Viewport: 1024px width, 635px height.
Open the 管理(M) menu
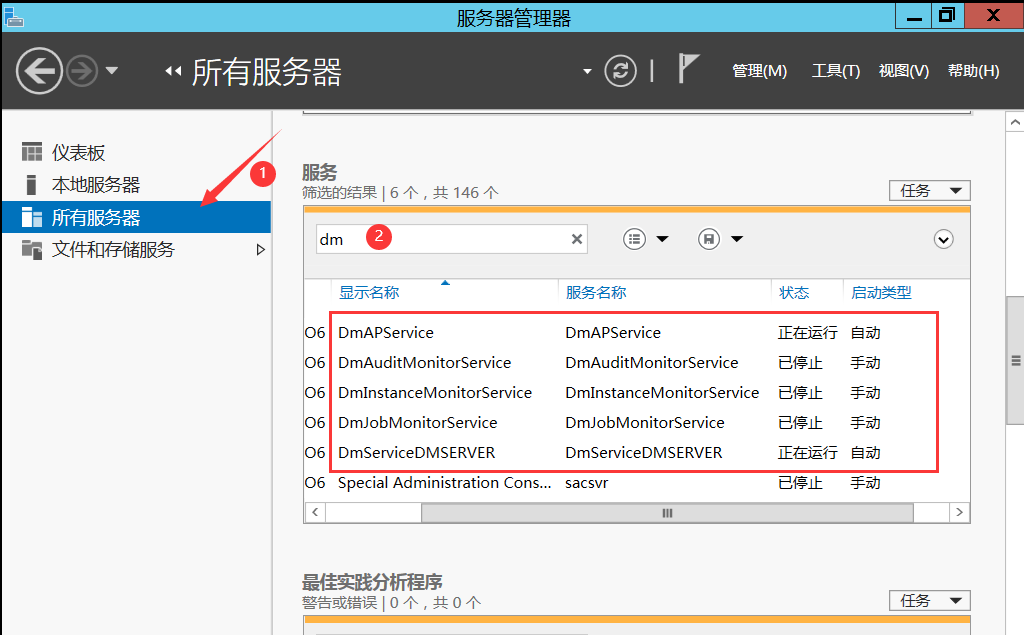[760, 71]
